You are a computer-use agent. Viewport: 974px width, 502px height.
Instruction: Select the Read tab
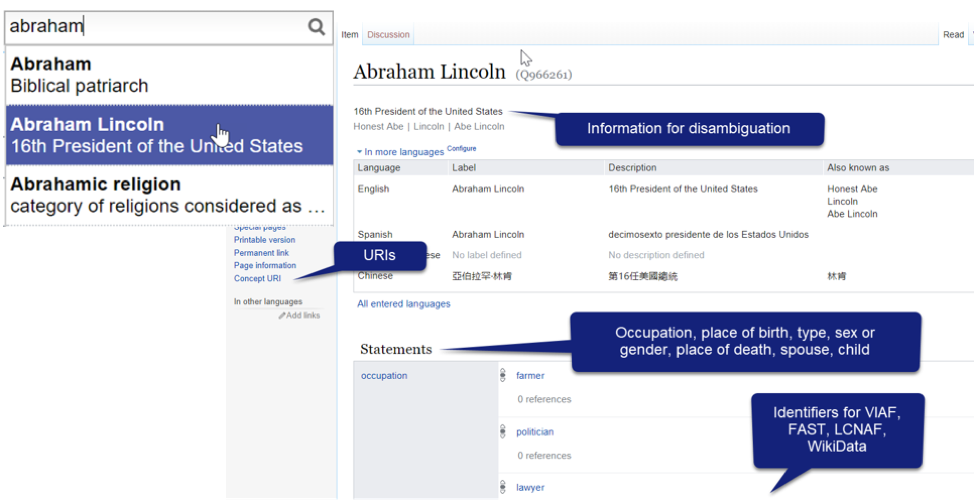[954, 35]
